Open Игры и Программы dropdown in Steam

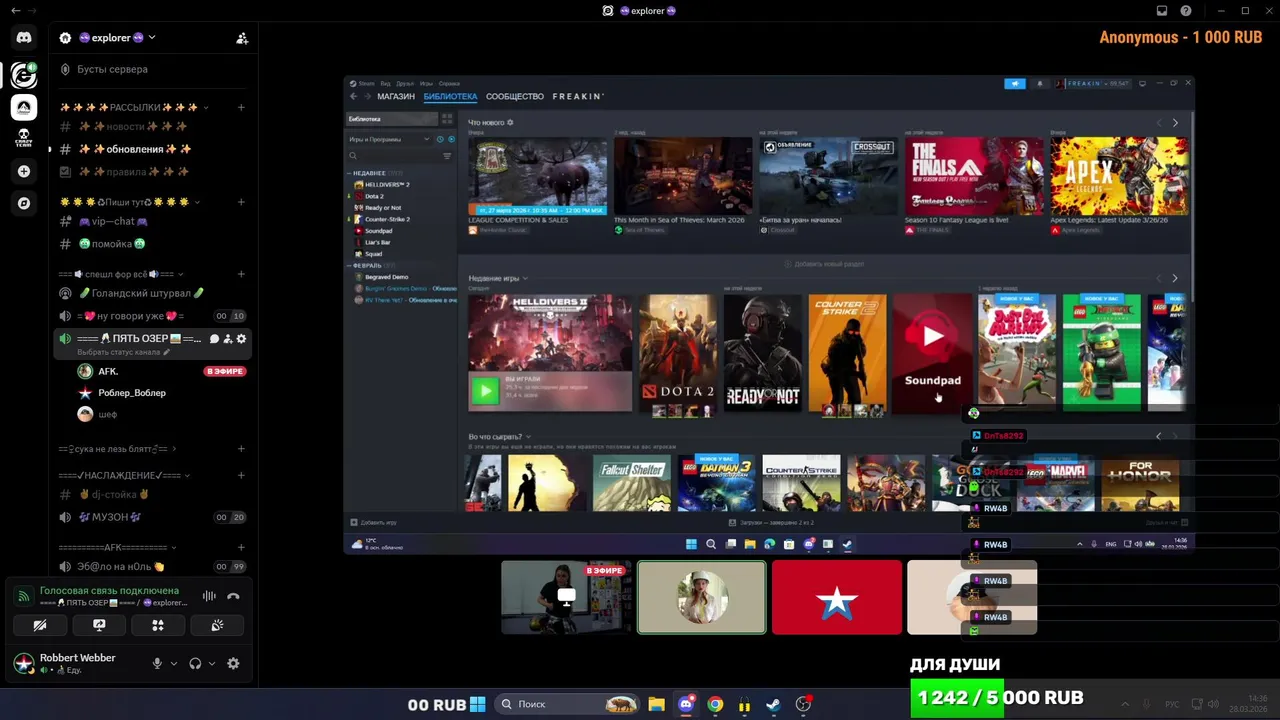coord(389,139)
